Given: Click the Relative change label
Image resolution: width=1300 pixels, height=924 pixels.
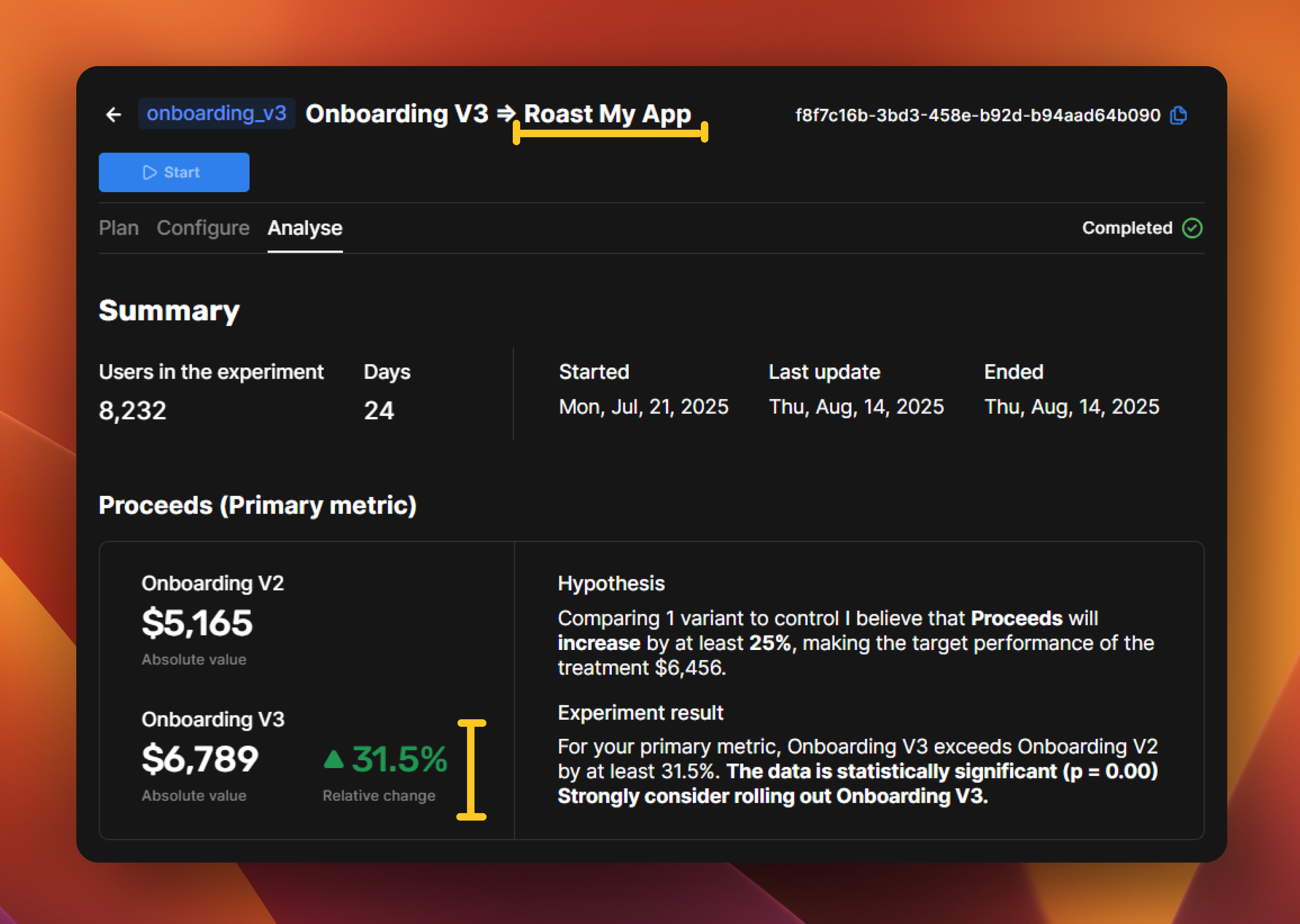Looking at the screenshot, I should 379,796.
